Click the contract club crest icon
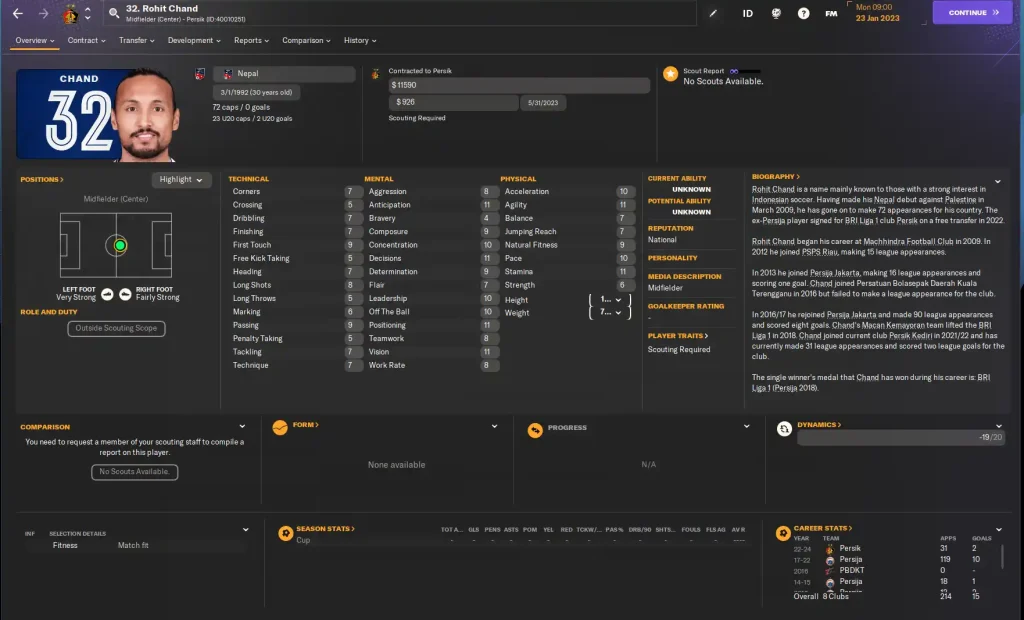The width and height of the screenshot is (1024, 620). 375,74
